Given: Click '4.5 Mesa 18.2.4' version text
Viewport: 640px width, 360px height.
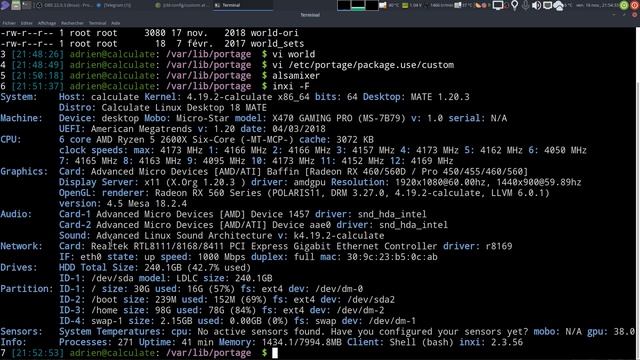Looking at the screenshot, I should pos(147,203).
